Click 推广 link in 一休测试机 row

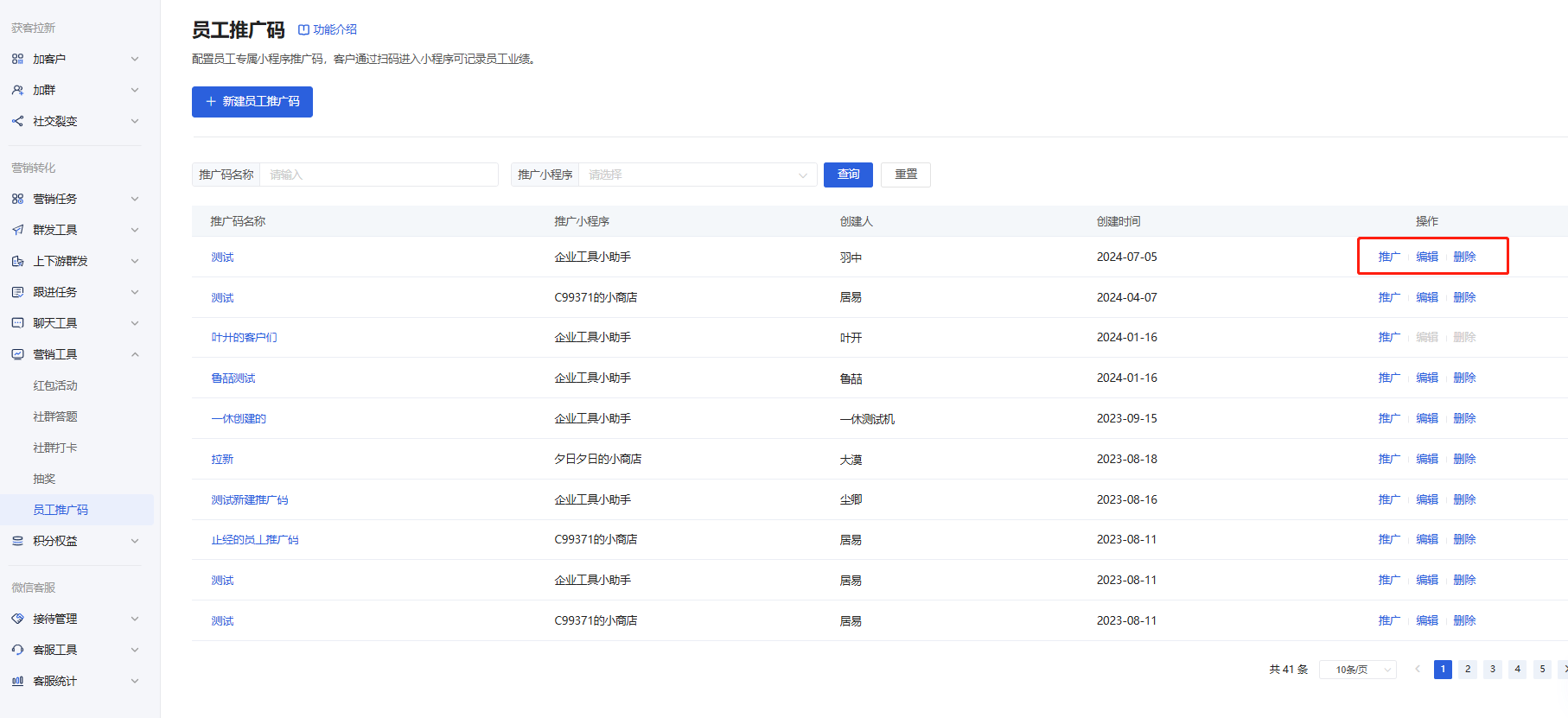pos(1389,418)
